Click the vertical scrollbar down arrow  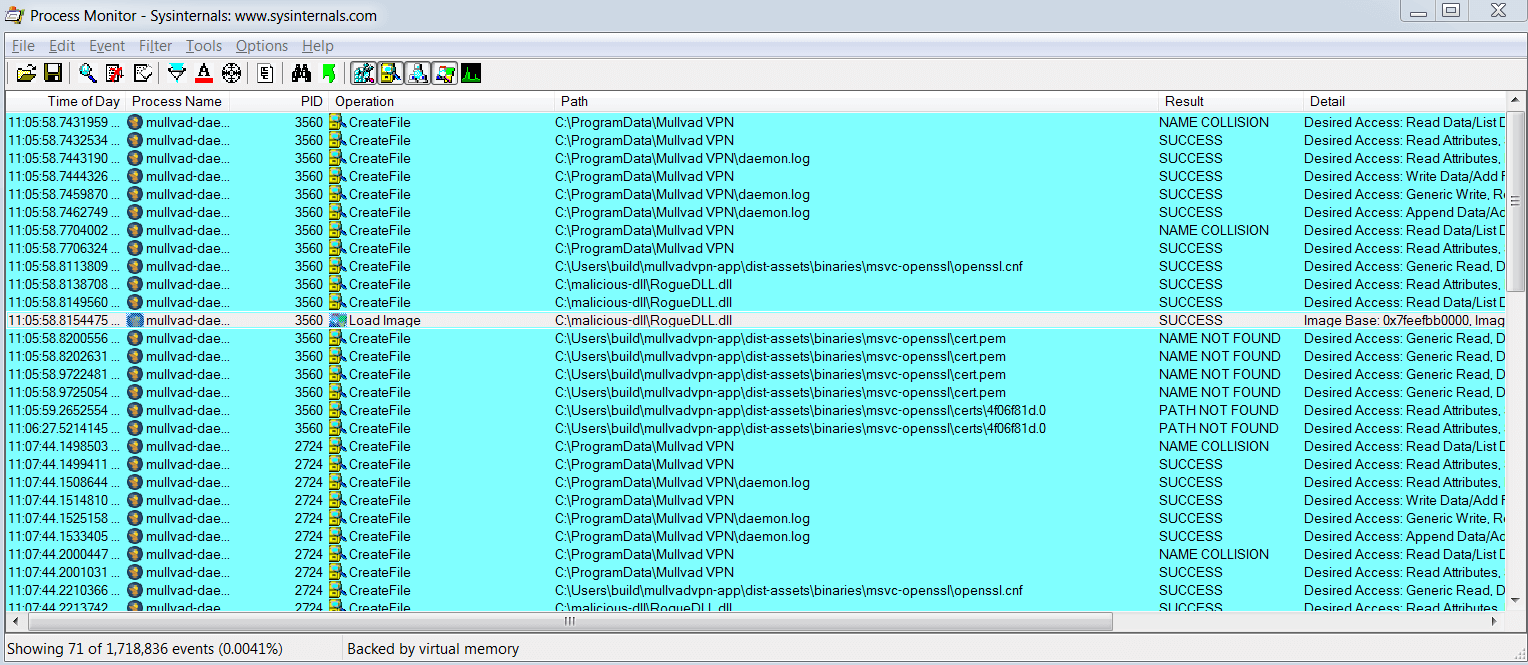(x=1515, y=603)
